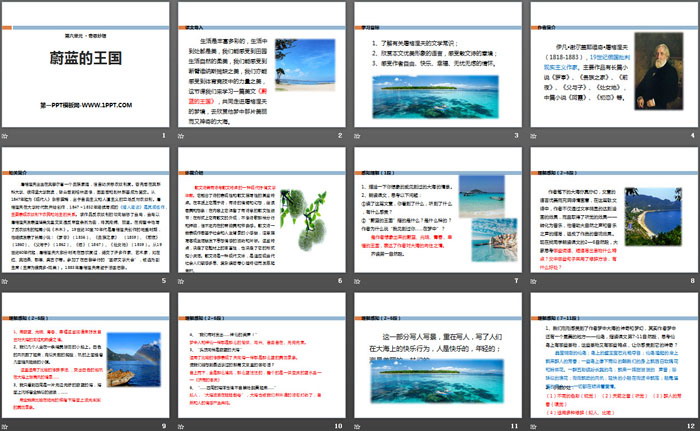Viewport: 700px width, 431px height.
Task: Click the transition star icon beneath slide 3
Action: [356, 135]
